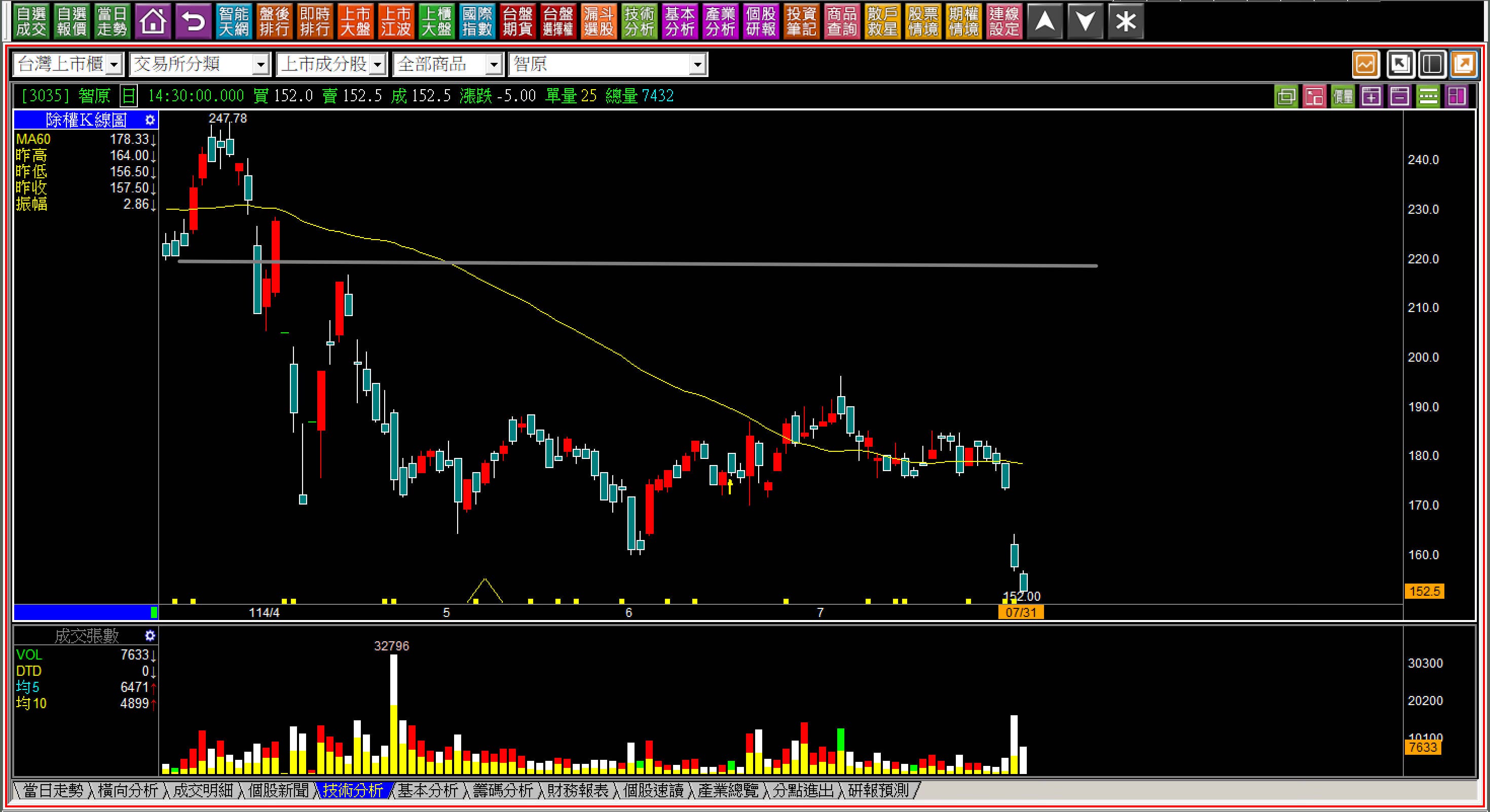This screenshot has height=812, width=1490.
Task: Toggle the 日 period box beside 智原
Action: [128, 96]
